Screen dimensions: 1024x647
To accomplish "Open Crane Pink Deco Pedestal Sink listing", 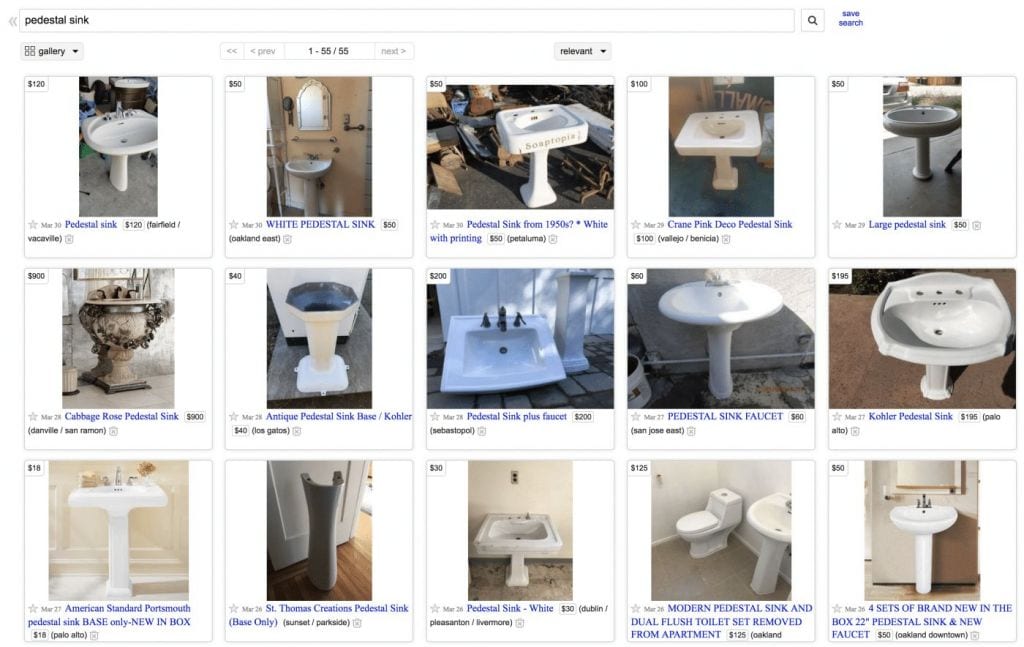I will 729,224.
